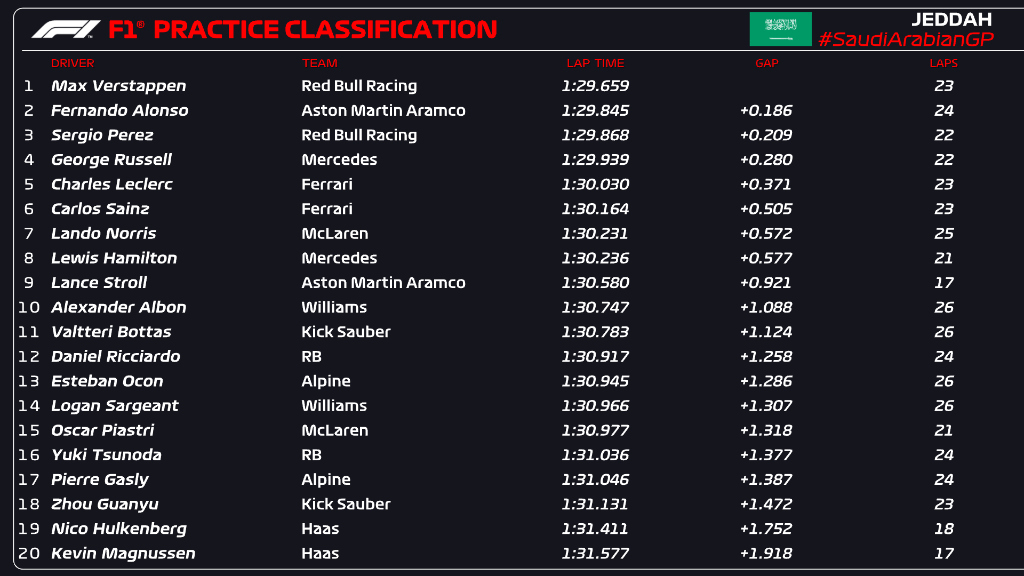Click Kevin Magnussen's name in last place
Image resolution: width=1024 pixels, height=576 pixels.
click(123, 553)
